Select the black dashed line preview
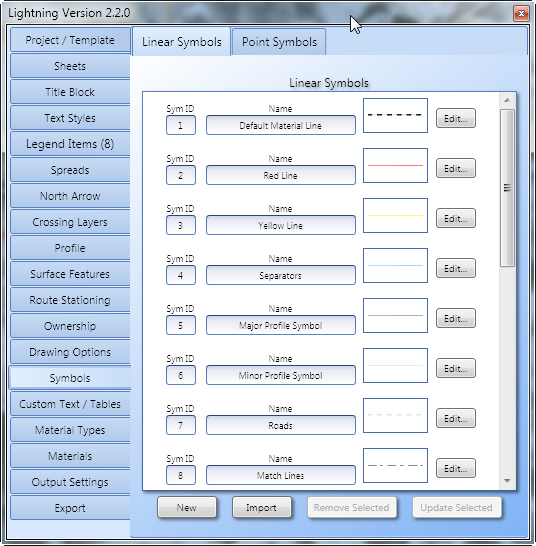The image size is (536, 546). point(395,116)
